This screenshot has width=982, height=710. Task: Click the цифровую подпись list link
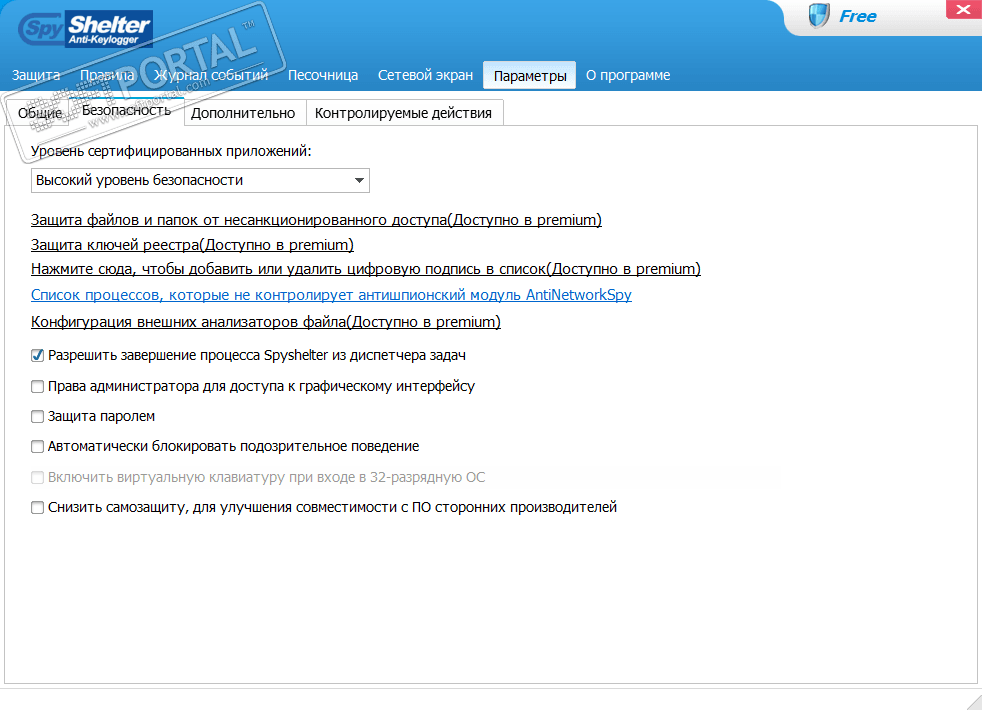[366, 269]
